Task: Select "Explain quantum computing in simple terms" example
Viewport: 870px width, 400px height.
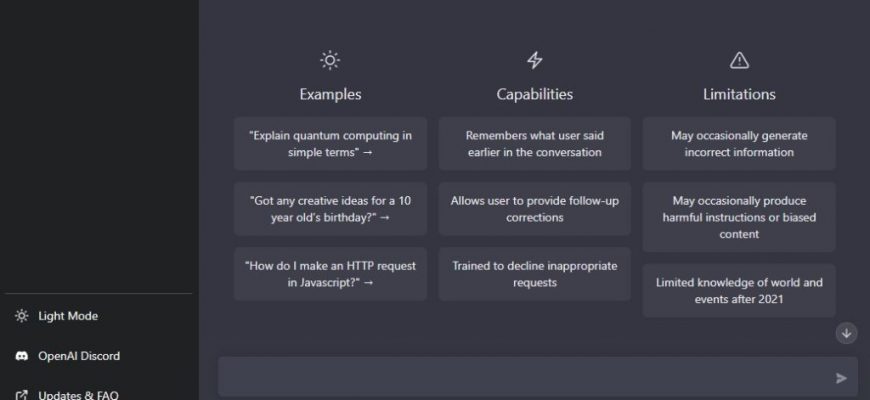Action: pyautogui.click(x=330, y=144)
